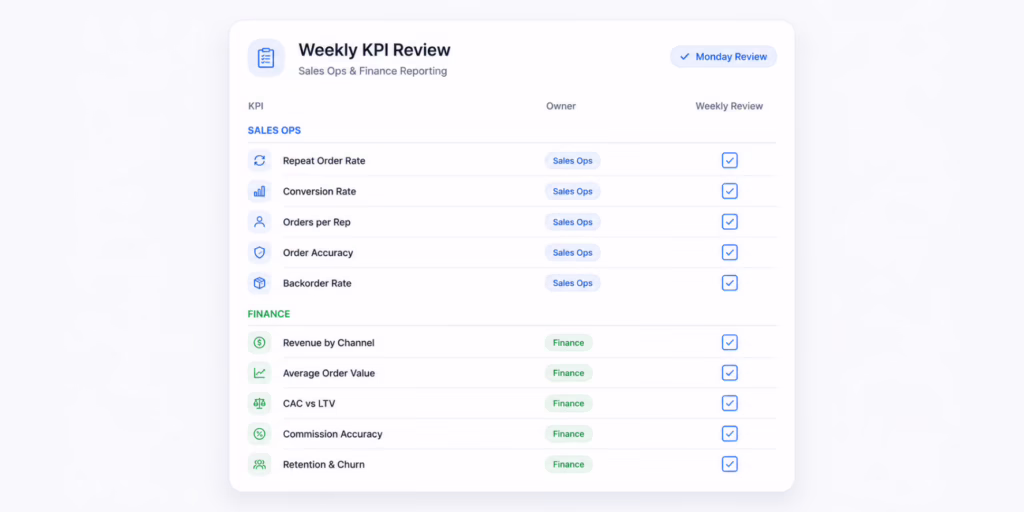
Task: Uncheck the Orders per Rep weekly review
Action: coord(729,222)
